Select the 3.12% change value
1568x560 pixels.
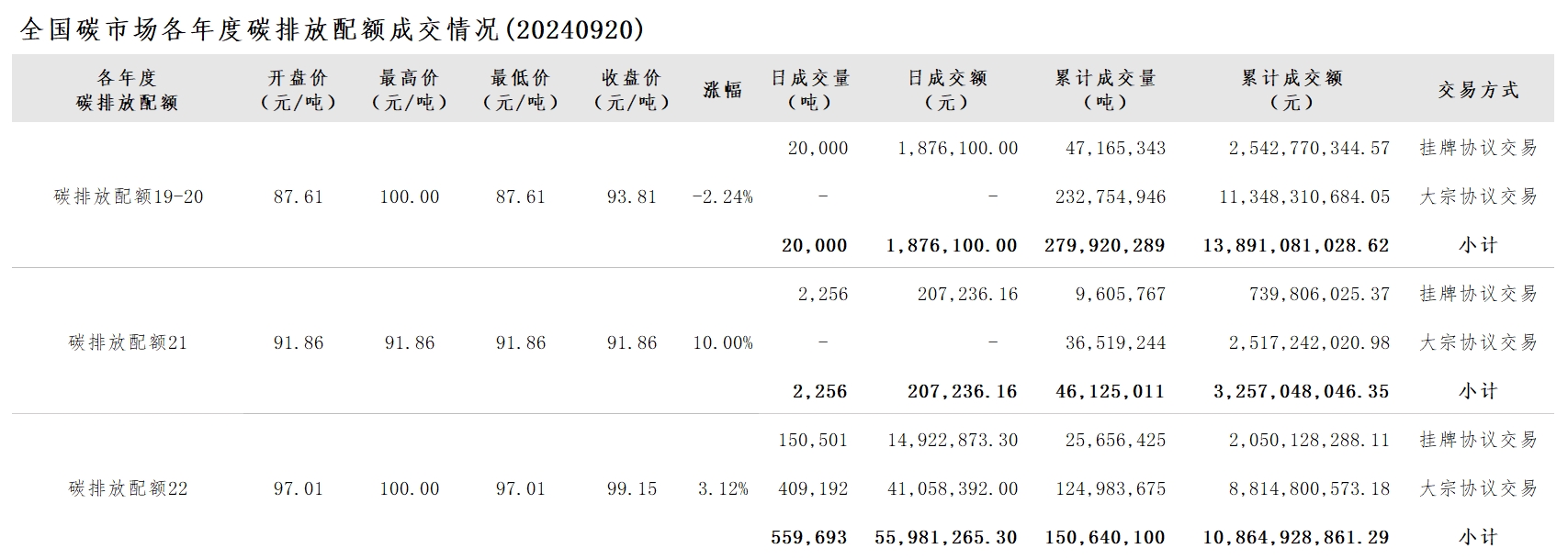723,488
